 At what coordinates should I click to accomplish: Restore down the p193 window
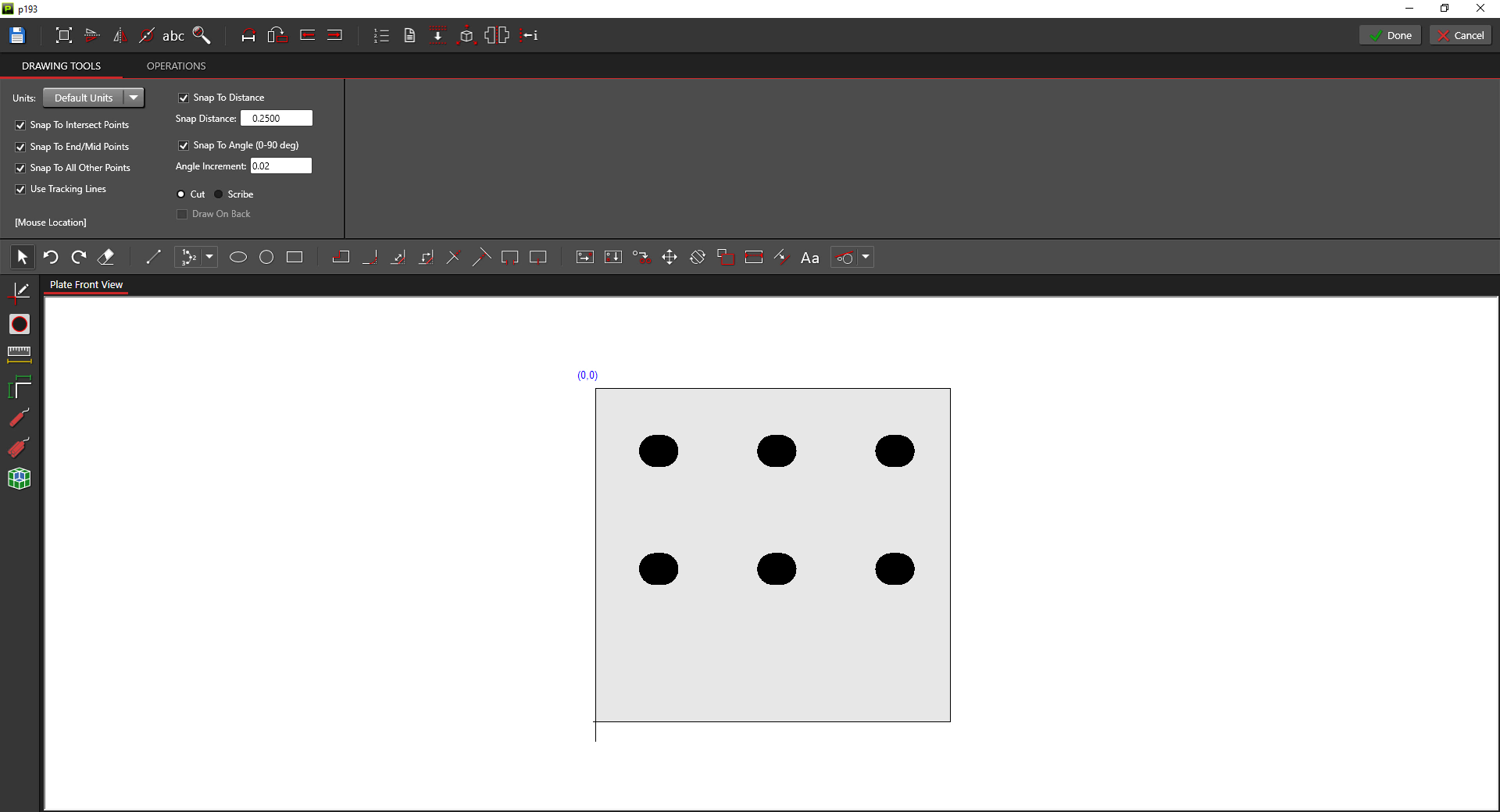[x=1445, y=9]
